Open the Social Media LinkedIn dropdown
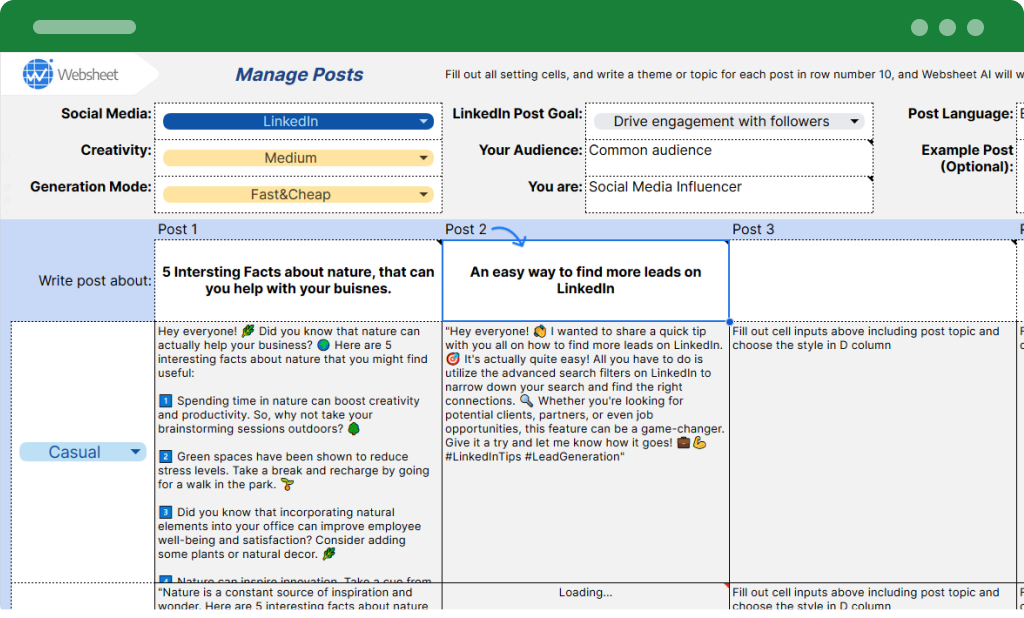 click(x=298, y=122)
